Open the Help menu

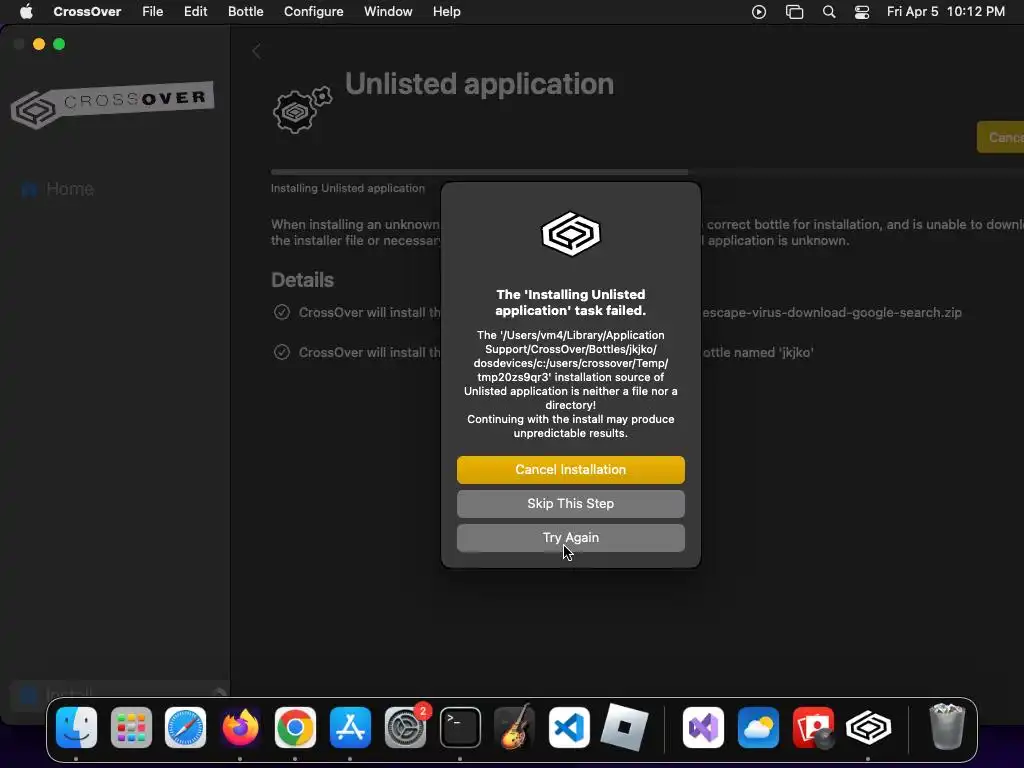coord(447,11)
